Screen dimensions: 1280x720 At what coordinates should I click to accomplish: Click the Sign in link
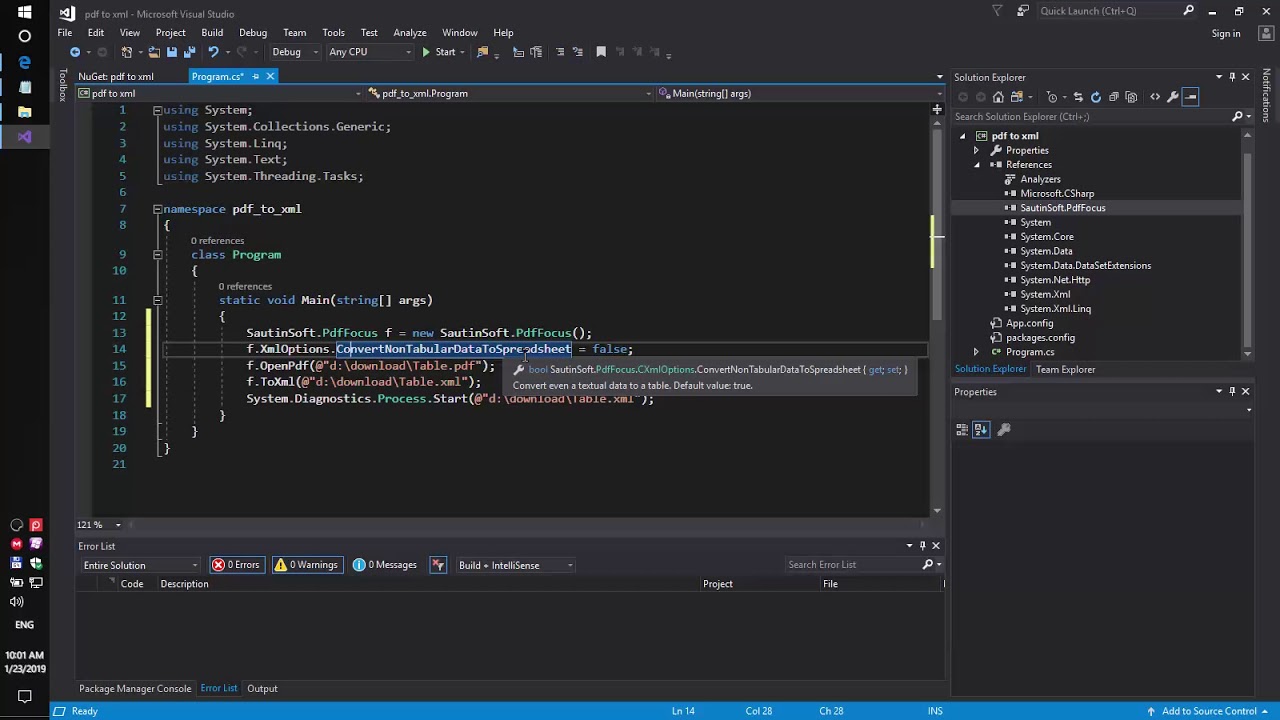point(1226,33)
